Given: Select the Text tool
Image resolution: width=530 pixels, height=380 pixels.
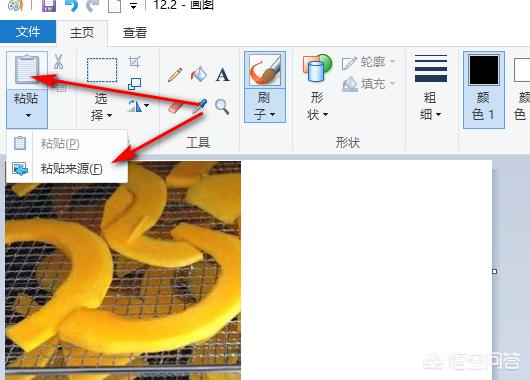Looking at the screenshot, I should click(x=222, y=75).
